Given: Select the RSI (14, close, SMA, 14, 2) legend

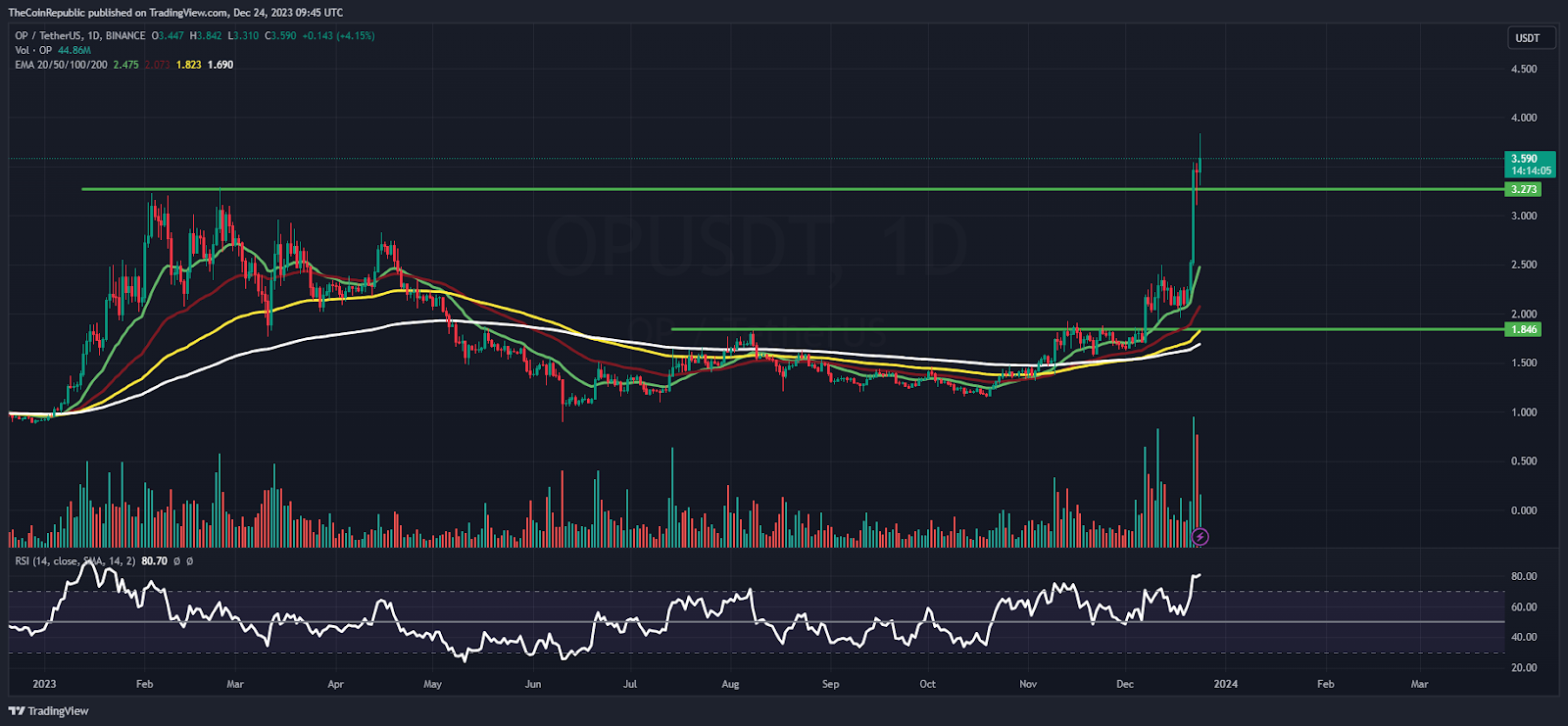Looking at the screenshot, I should (x=75, y=561).
